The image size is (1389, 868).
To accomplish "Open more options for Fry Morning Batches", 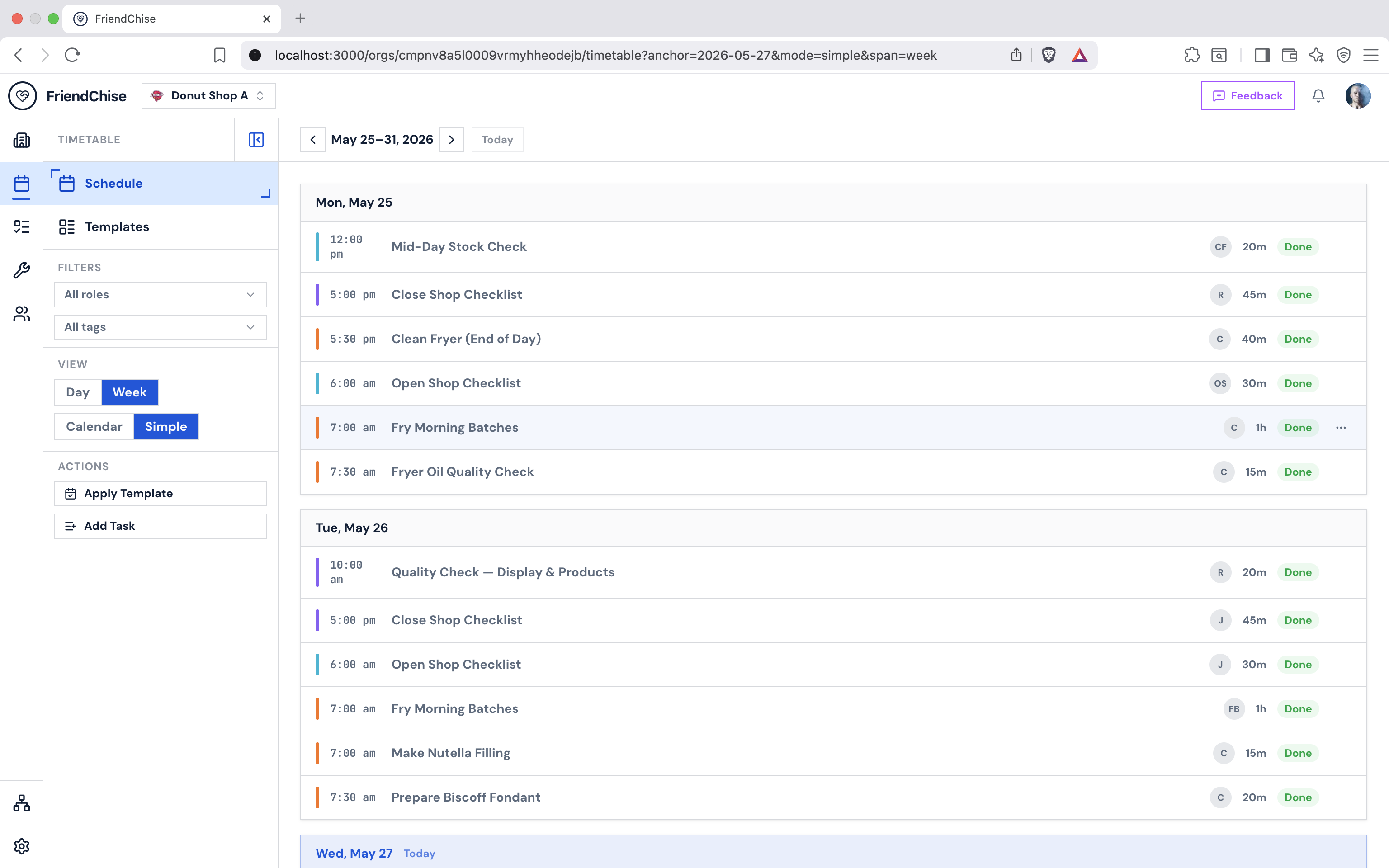I will (1341, 428).
